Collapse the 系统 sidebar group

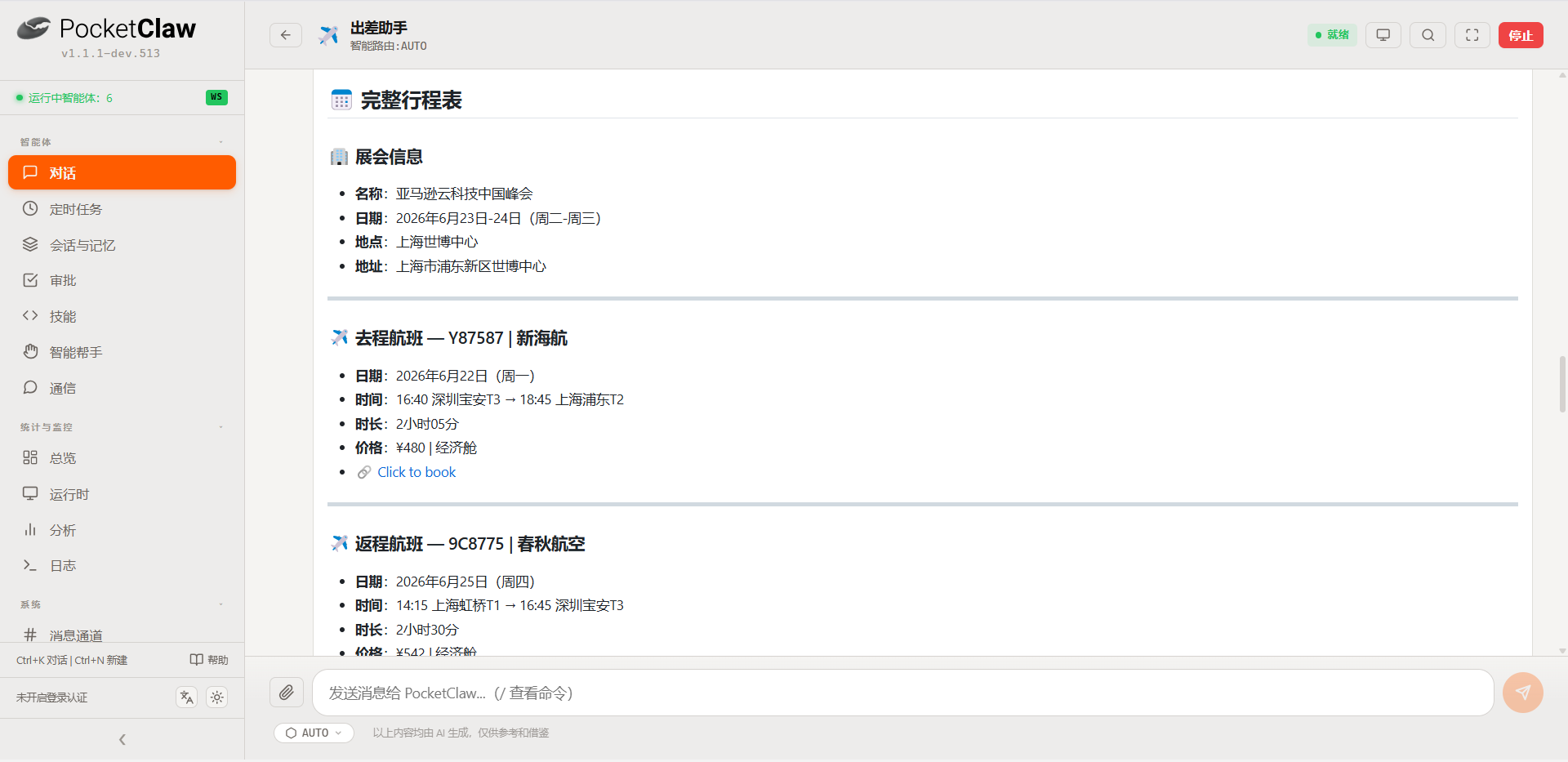[x=220, y=604]
